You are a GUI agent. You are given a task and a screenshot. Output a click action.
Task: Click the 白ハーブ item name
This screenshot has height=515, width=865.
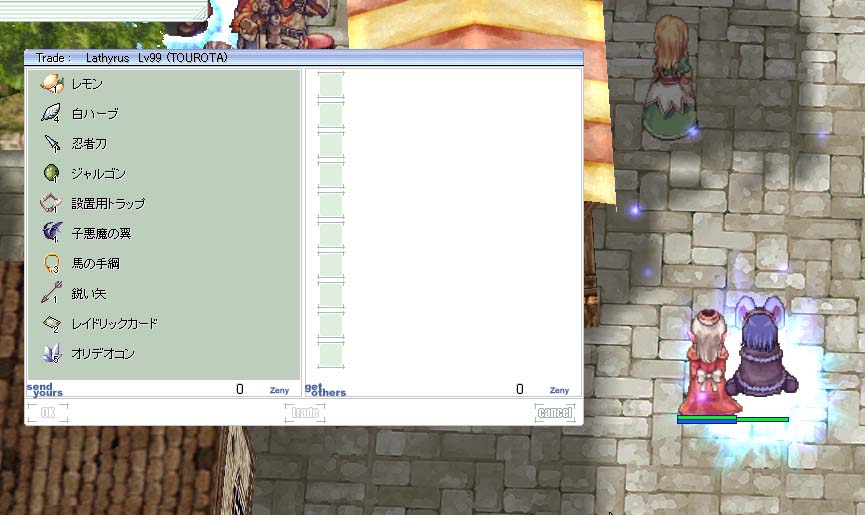[95, 114]
